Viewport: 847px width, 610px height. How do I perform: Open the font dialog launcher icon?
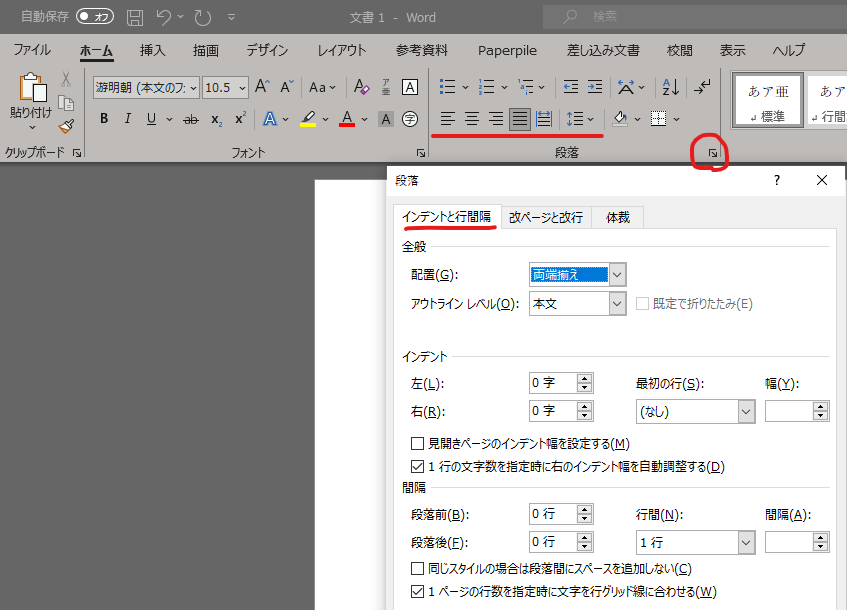click(420, 153)
